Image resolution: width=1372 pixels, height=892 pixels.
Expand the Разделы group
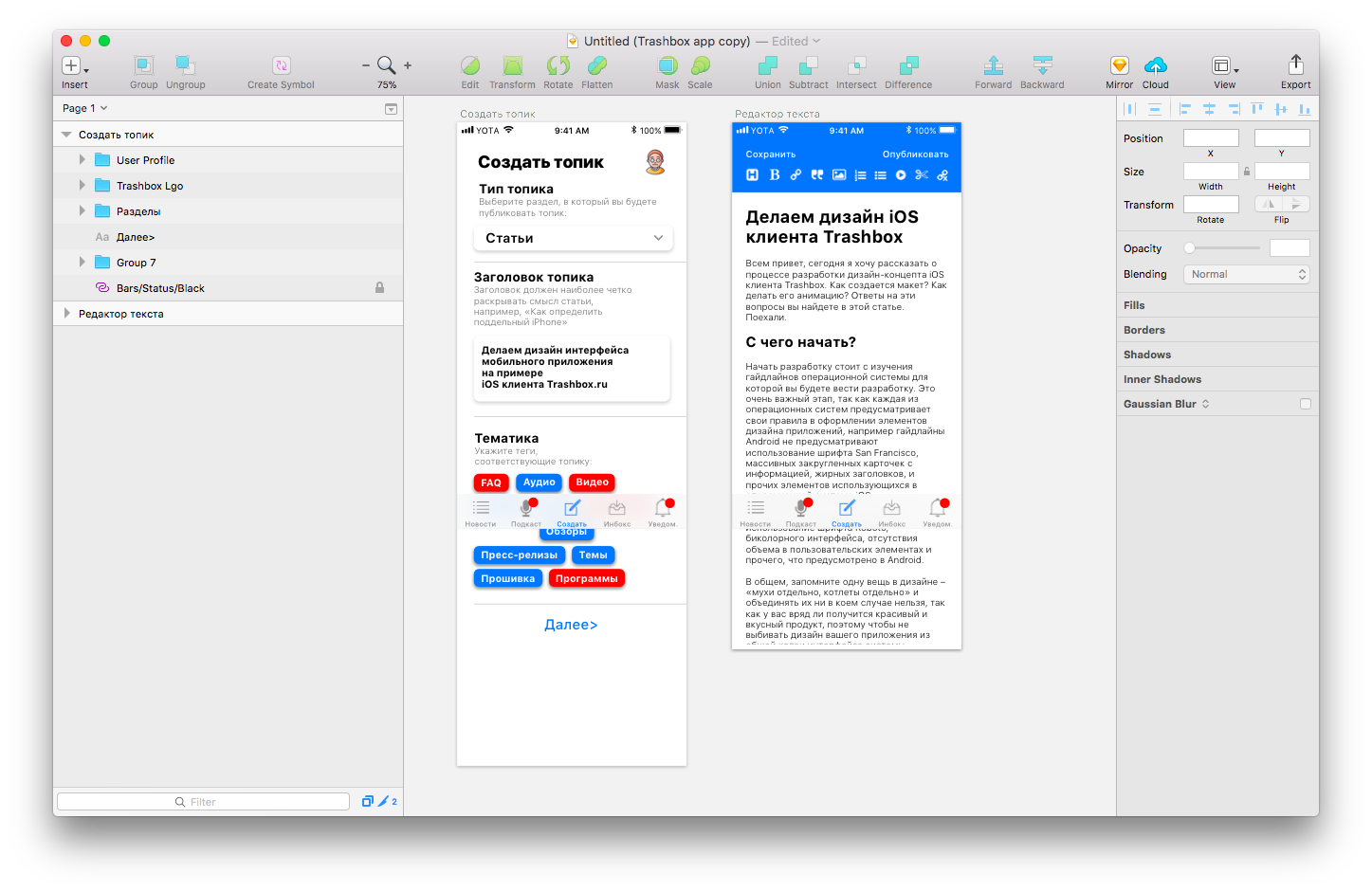point(82,211)
